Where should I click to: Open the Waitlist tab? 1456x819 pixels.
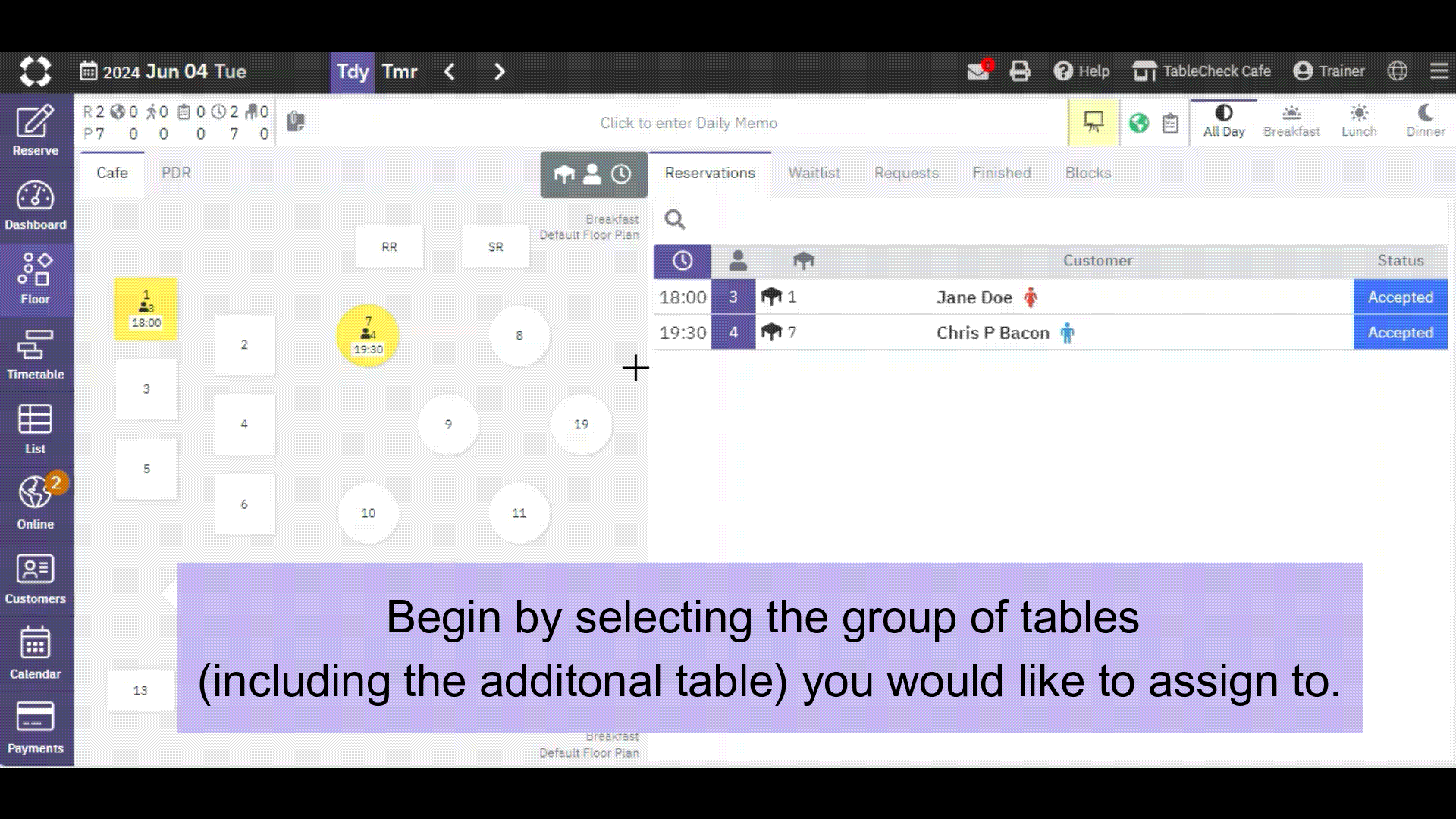click(x=814, y=173)
